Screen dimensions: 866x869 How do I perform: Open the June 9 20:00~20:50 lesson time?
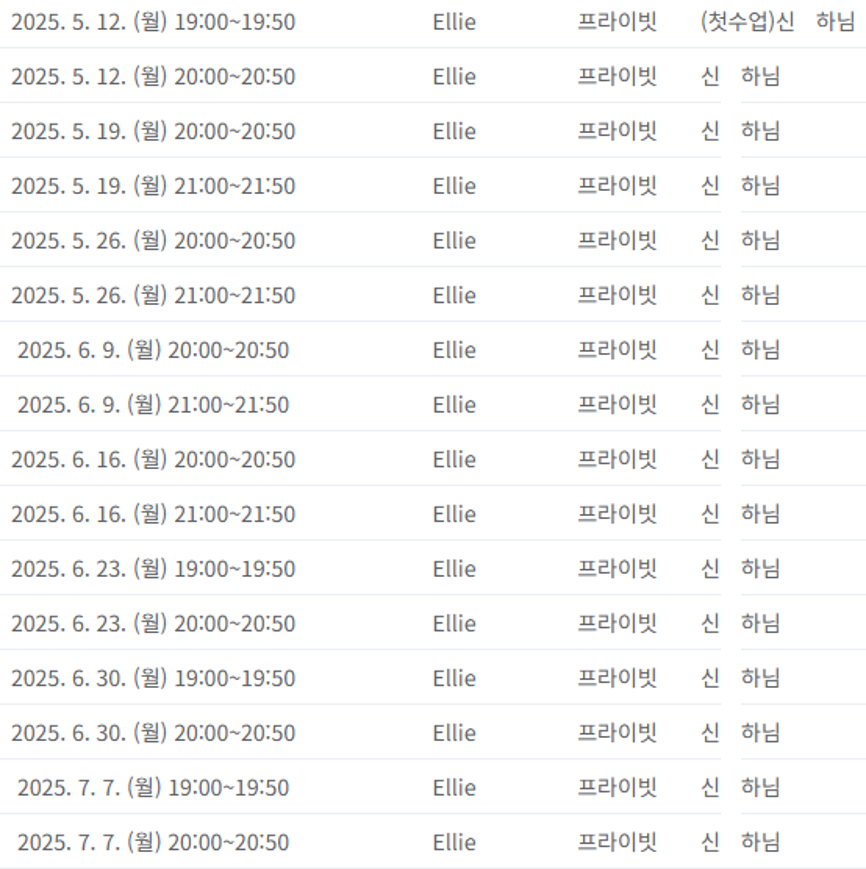tap(153, 350)
